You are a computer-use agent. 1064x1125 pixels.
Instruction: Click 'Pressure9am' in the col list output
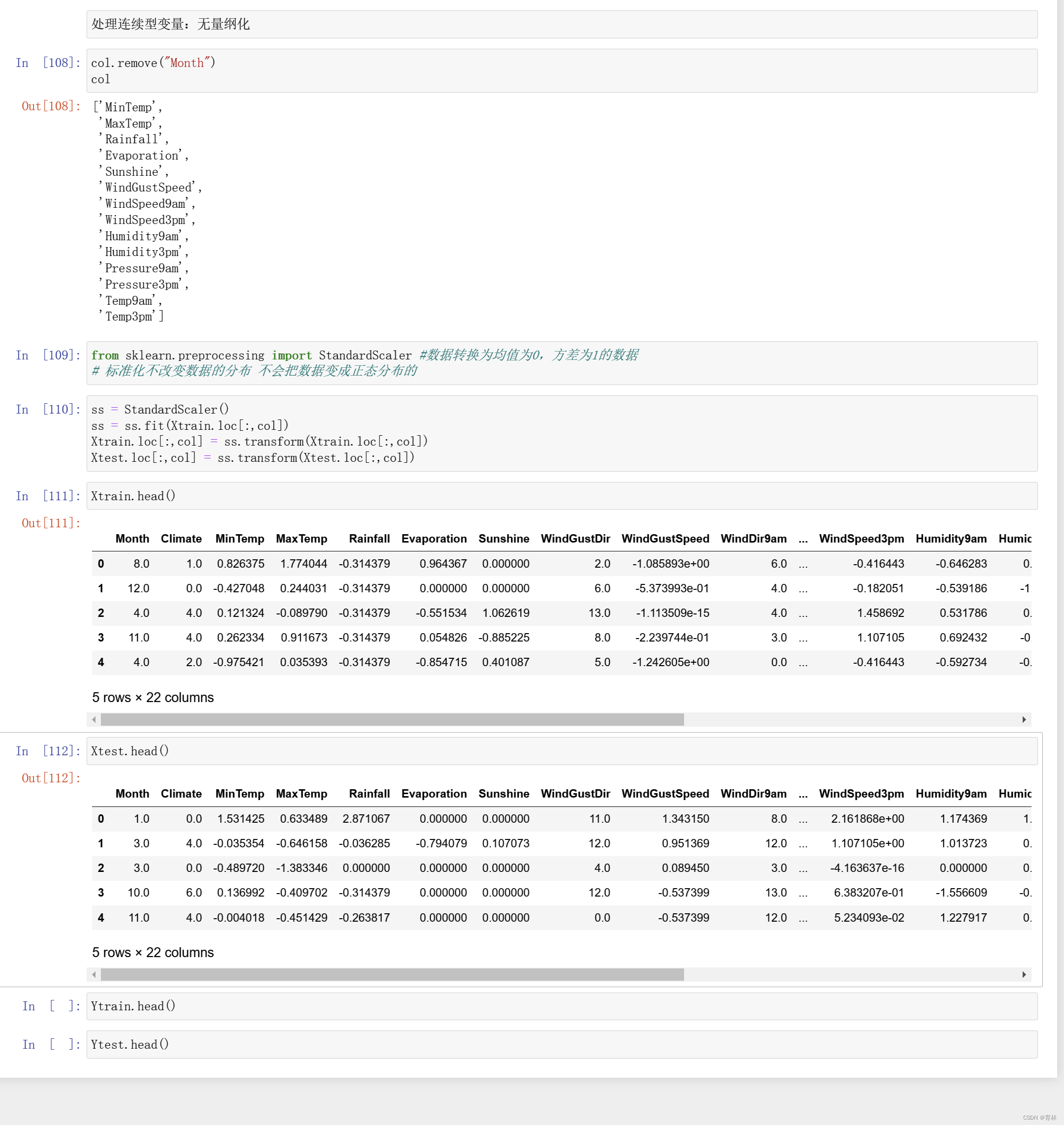pyautogui.click(x=142, y=268)
